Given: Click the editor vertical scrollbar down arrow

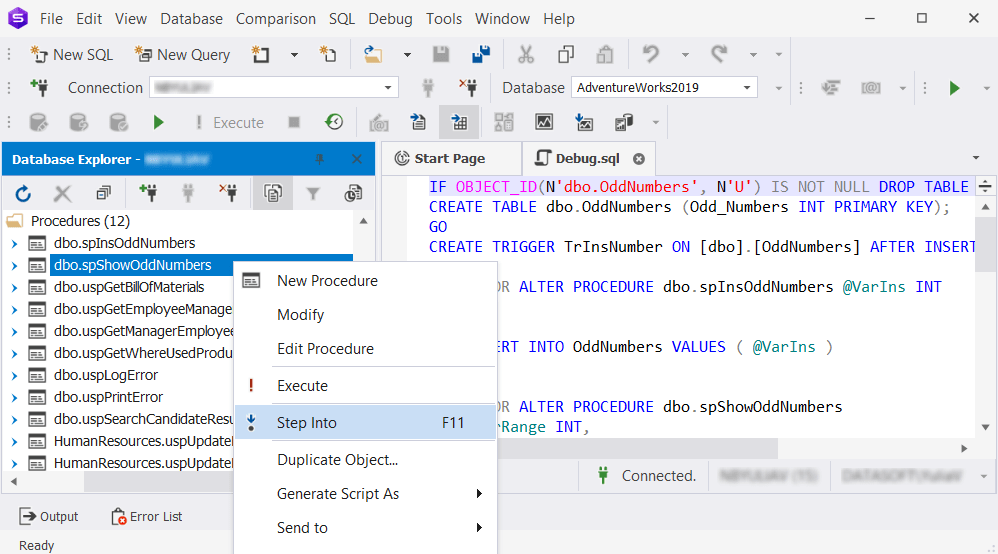Looking at the screenshot, I should click(x=985, y=427).
